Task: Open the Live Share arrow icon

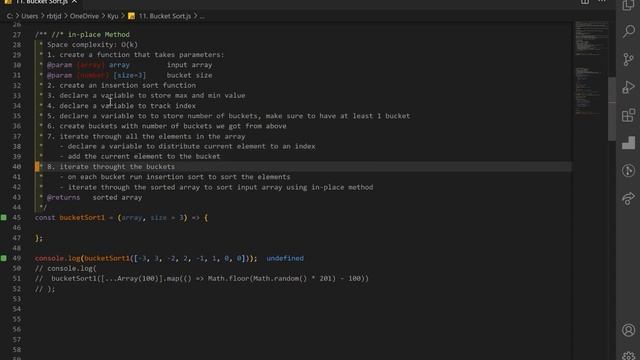Action: tap(629, 198)
